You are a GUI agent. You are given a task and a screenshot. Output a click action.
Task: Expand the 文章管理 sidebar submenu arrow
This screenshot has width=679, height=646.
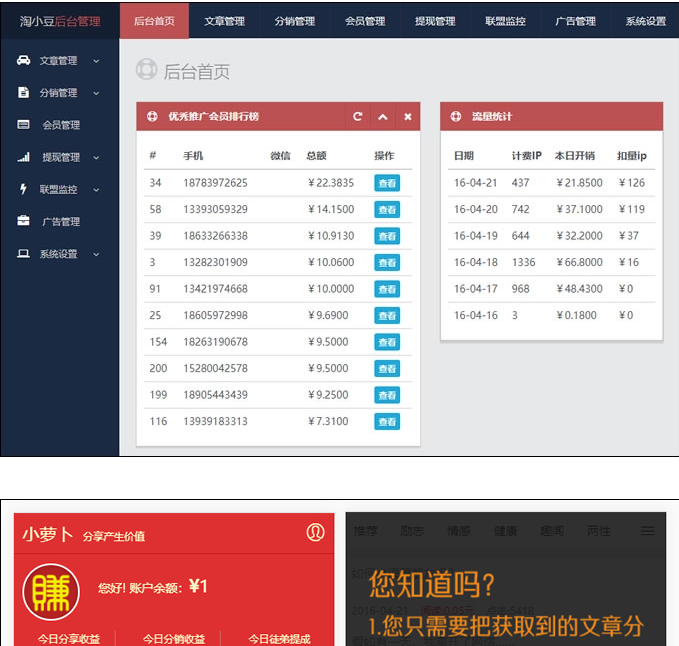pos(96,61)
